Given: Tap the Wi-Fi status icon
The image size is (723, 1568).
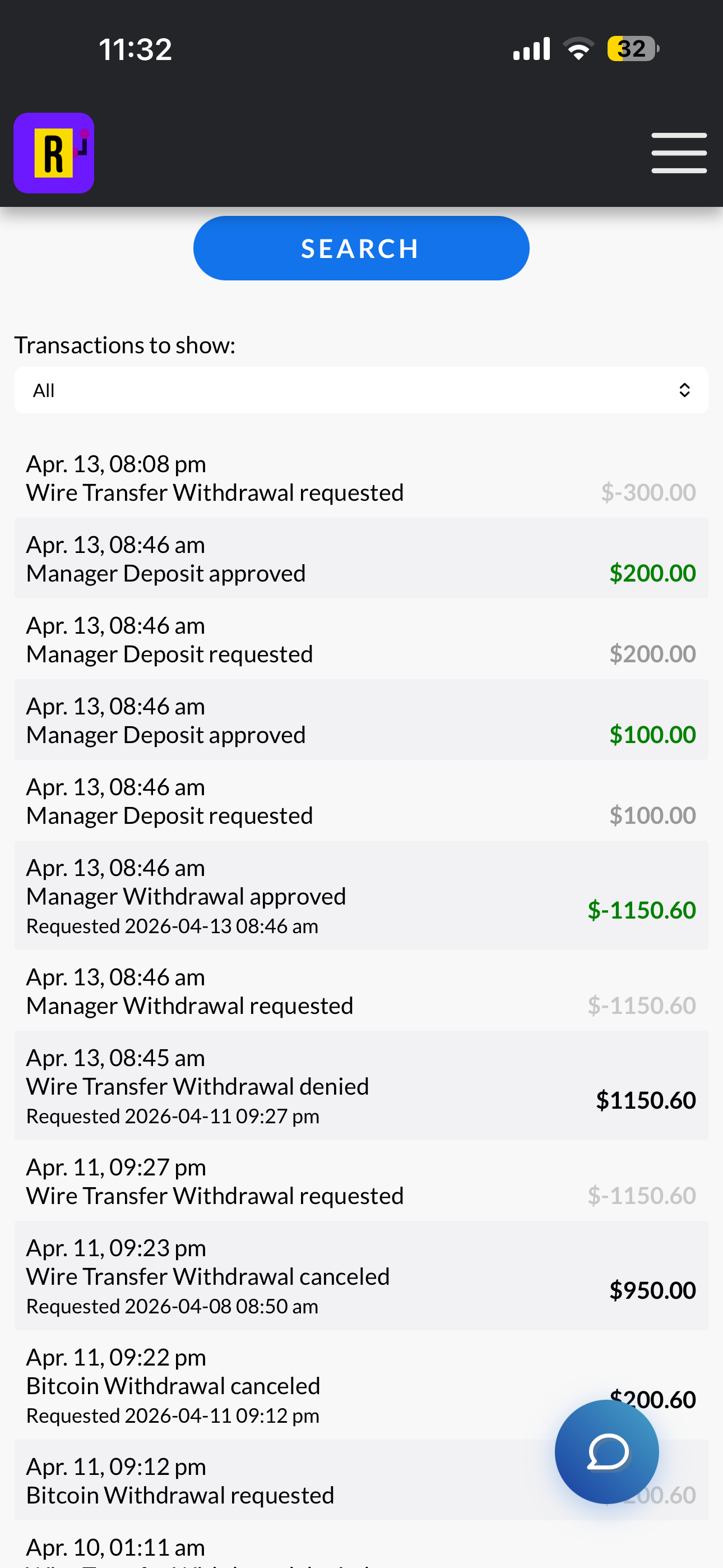Looking at the screenshot, I should pos(578,49).
